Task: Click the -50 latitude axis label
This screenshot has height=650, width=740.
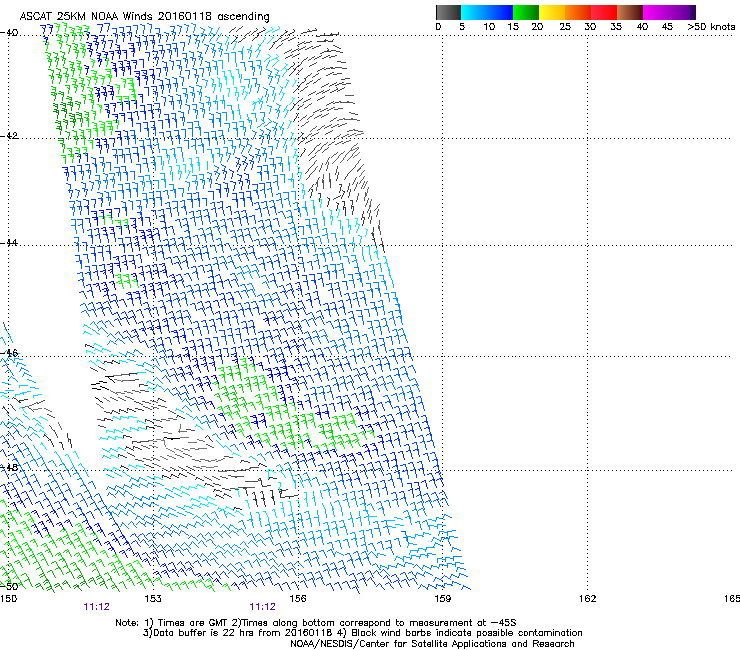Action: coord(9,586)
